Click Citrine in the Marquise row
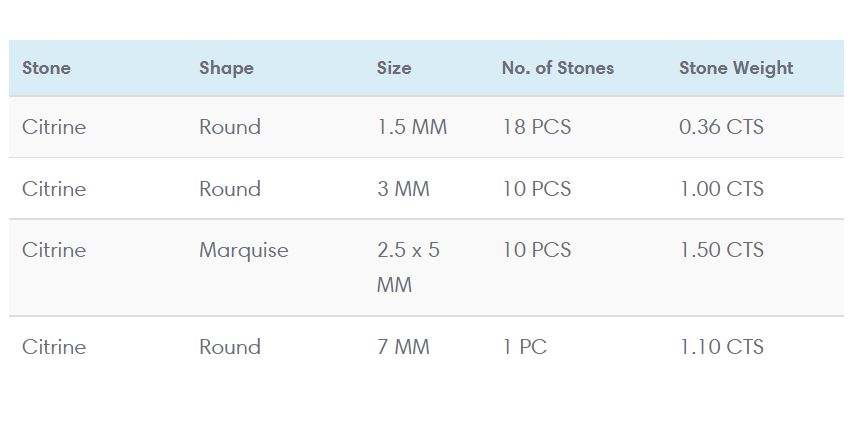856x430 pixels. pyautogui.click(x=54, y=250)
